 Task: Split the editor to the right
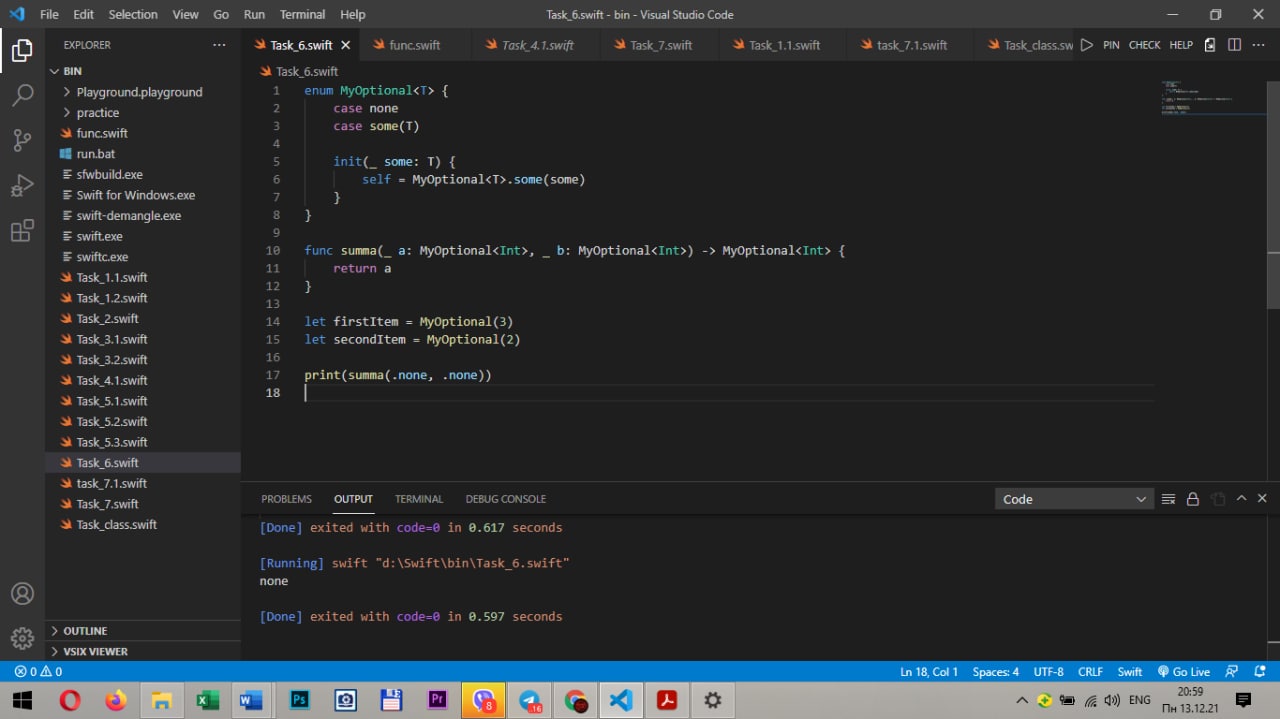point(1234,45)
